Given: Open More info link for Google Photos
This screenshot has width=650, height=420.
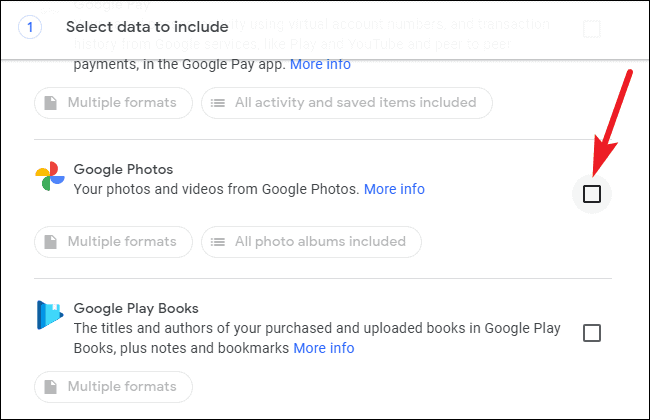Looking at the screenshot, I should point(394,189).
